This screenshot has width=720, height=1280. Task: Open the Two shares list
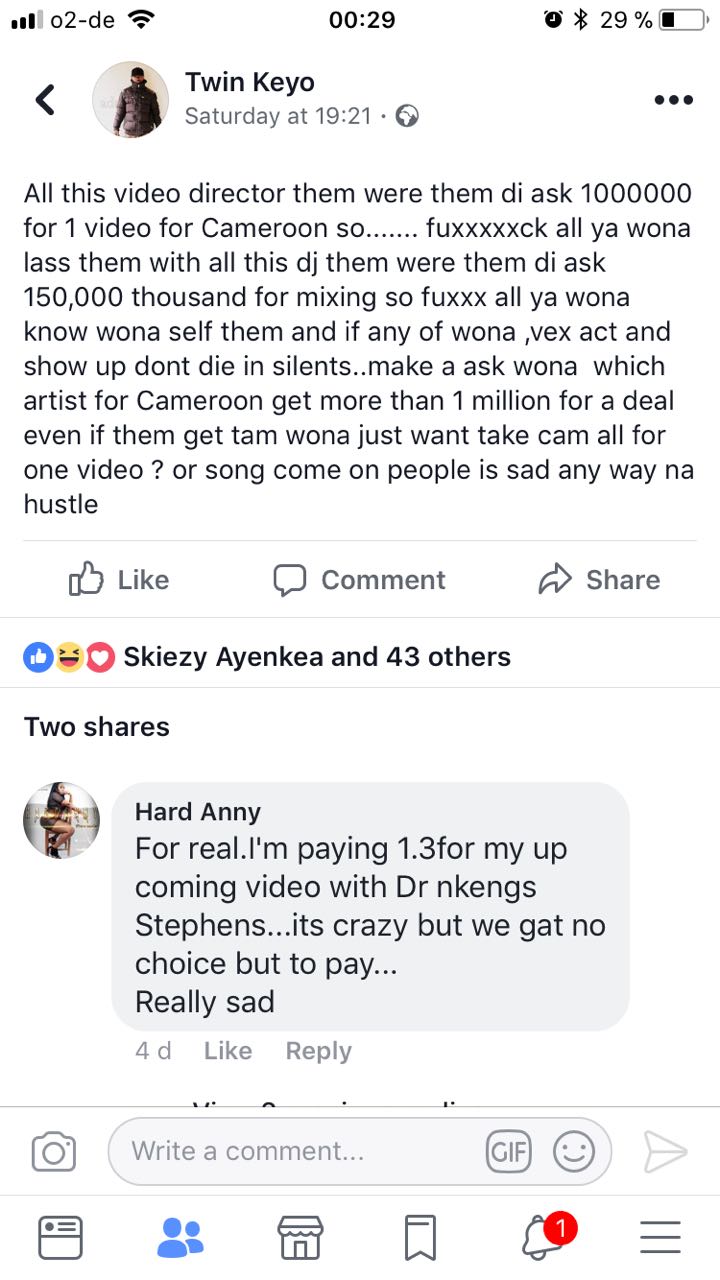pos(97,727)
